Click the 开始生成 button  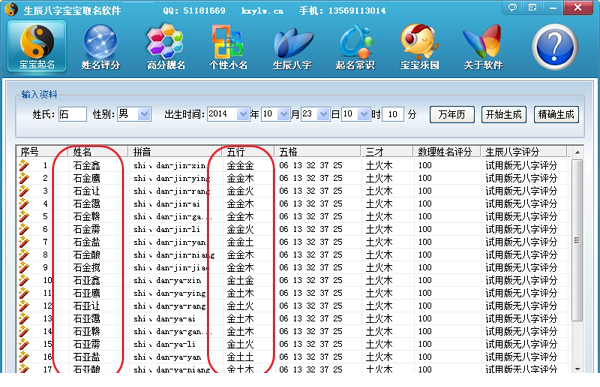tap(504, 114)
